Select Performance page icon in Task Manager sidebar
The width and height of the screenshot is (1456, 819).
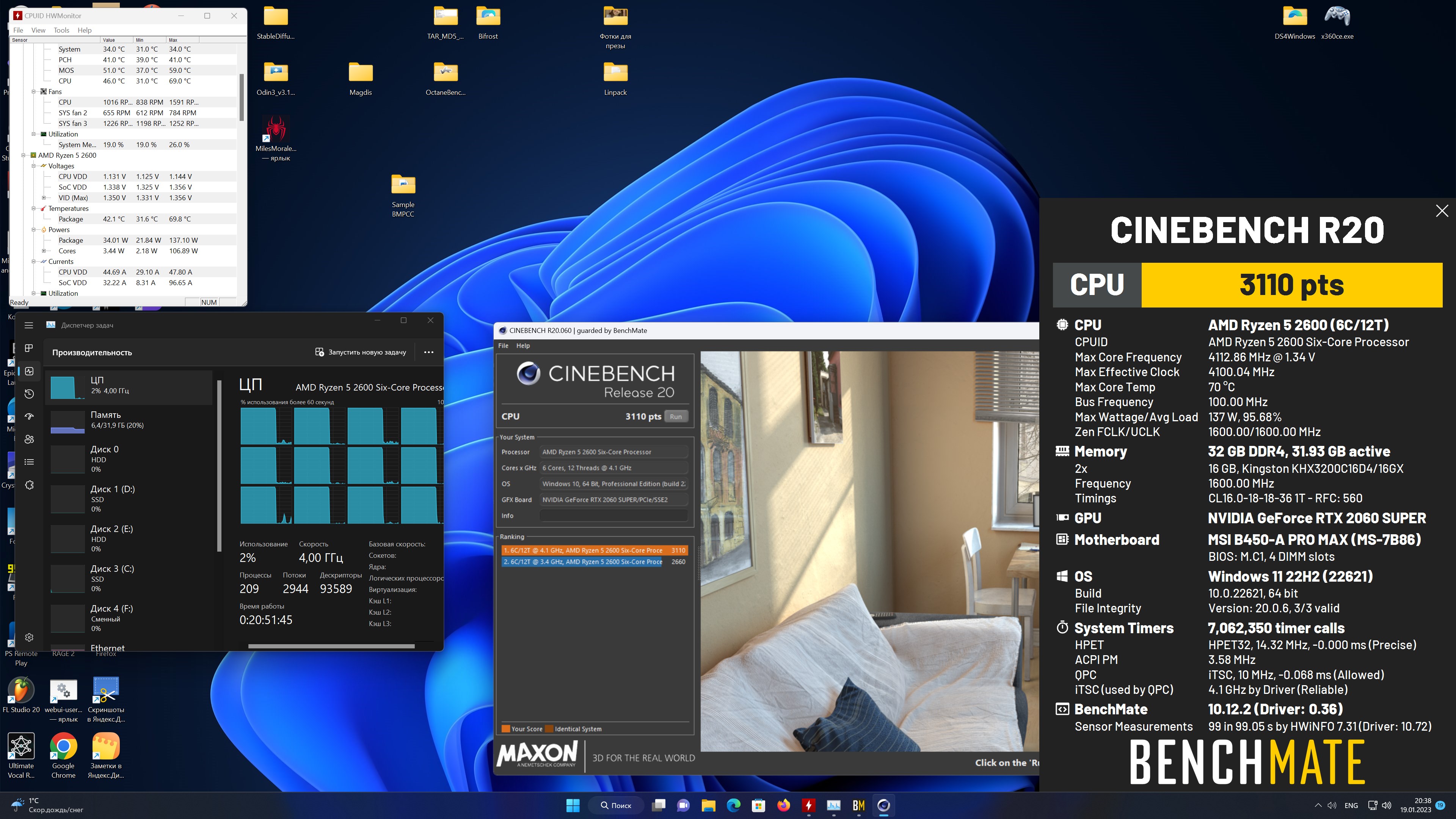click(x=30, y=371)
